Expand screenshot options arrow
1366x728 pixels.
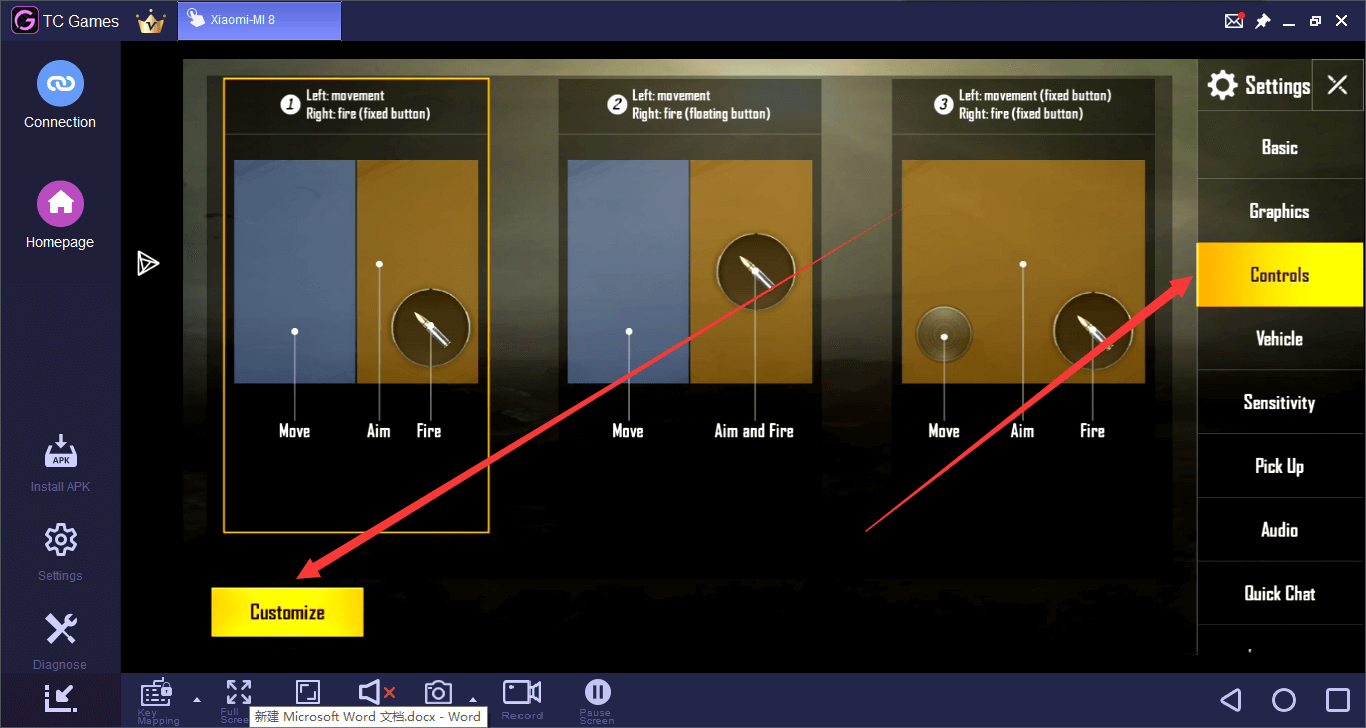473,700
